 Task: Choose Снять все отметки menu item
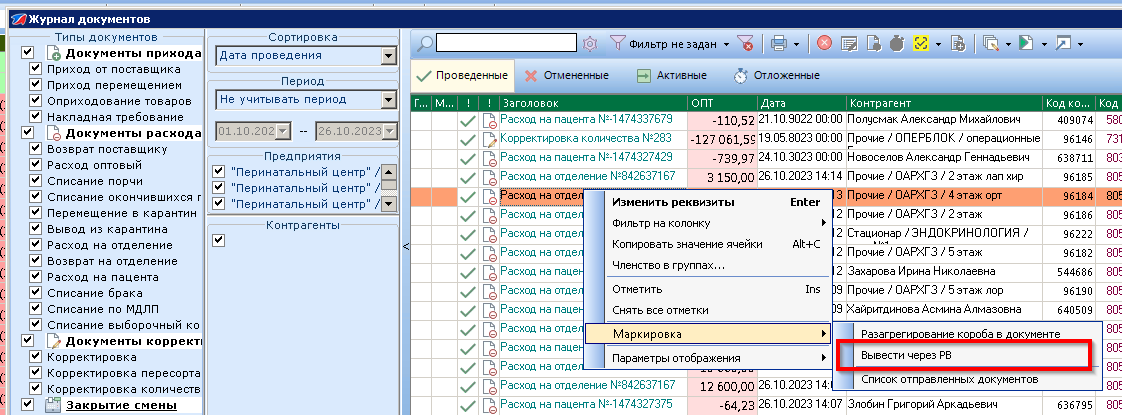[x=708, y=311]
